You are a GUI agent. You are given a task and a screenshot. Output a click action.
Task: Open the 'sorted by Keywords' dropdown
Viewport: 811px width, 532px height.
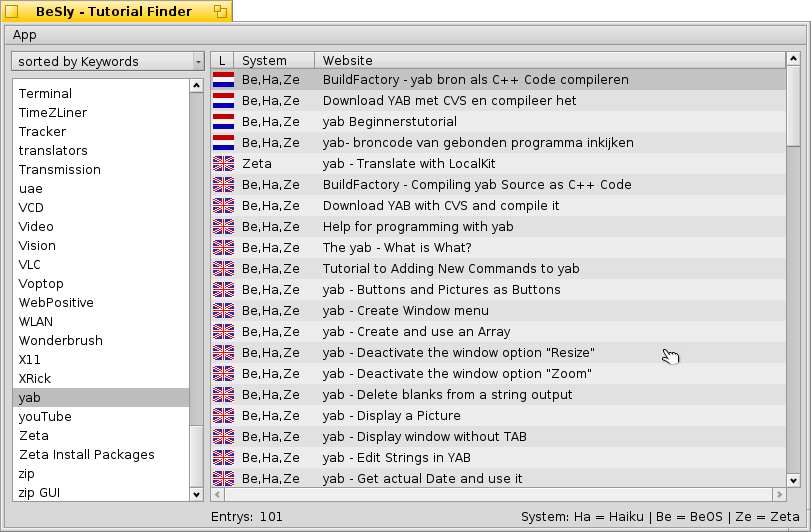(108, 62)
